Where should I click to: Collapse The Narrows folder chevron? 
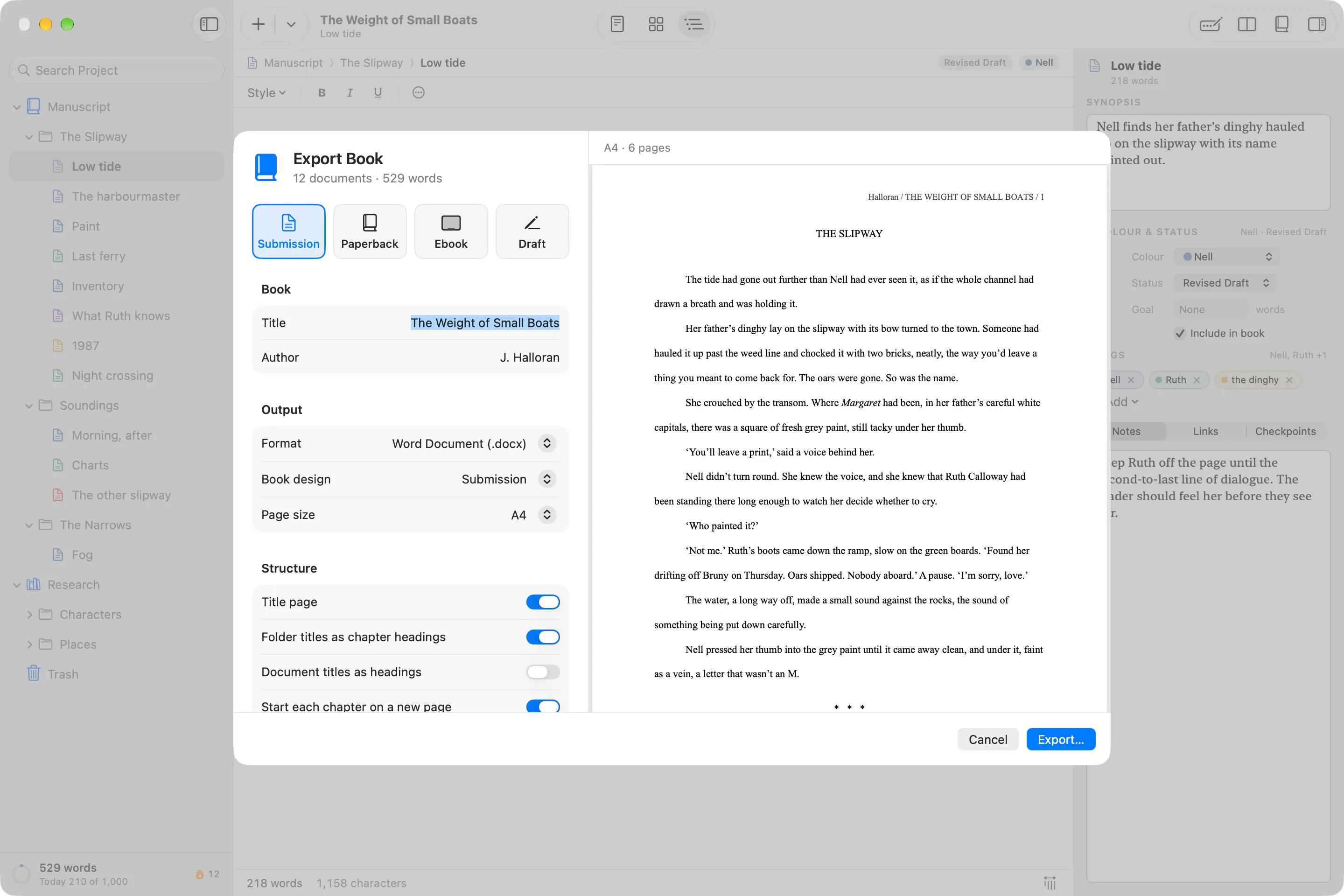28,525
